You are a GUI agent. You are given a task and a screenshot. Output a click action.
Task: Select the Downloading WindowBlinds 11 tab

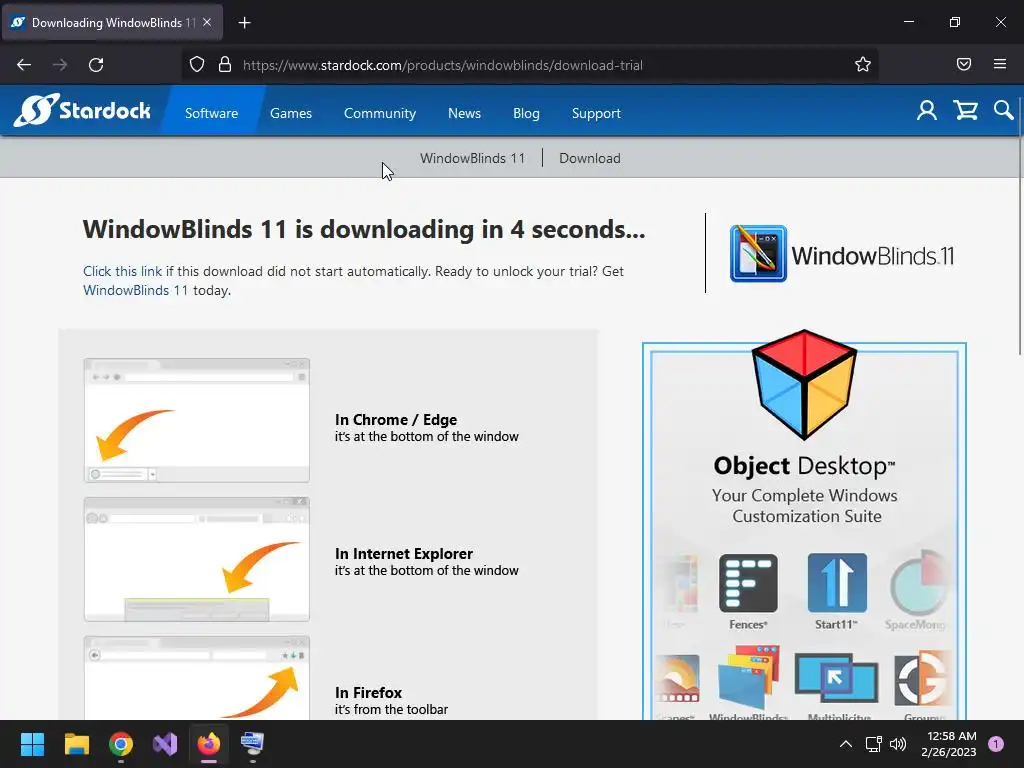click(x=112, y=23)
